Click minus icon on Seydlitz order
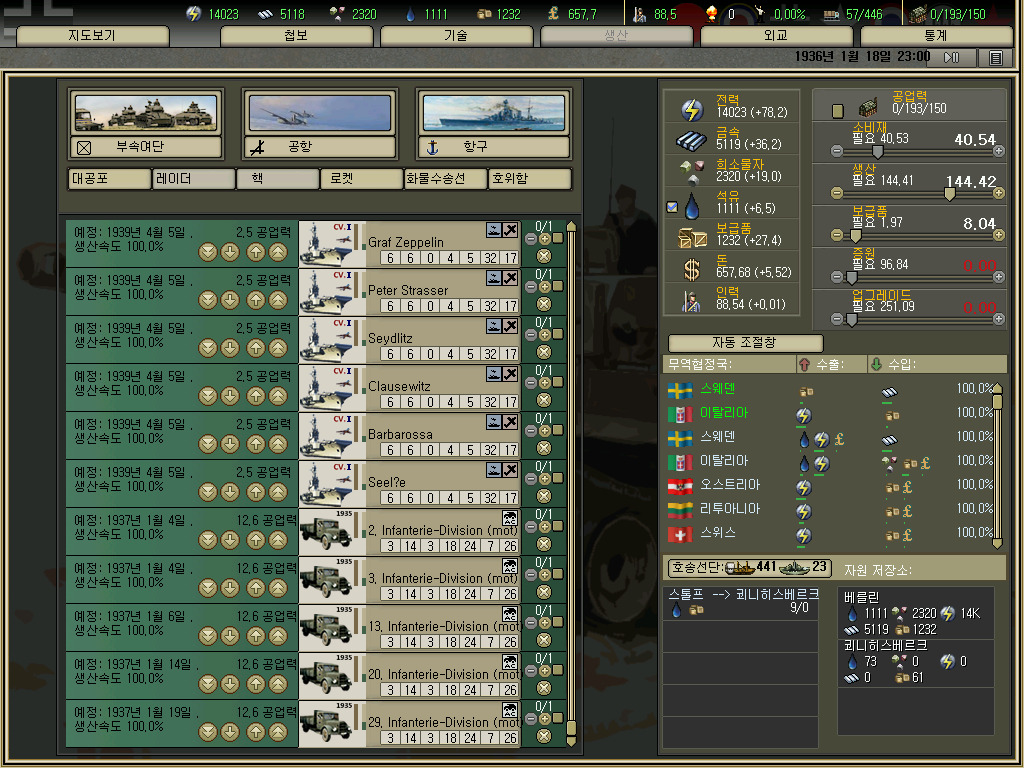 [x=531, y=334]
